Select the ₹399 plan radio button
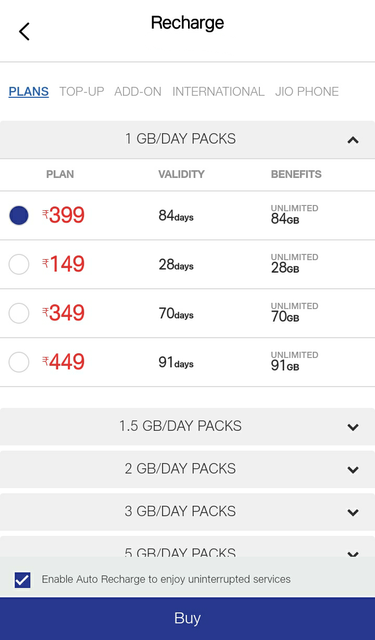 click(x=19, y=215)
